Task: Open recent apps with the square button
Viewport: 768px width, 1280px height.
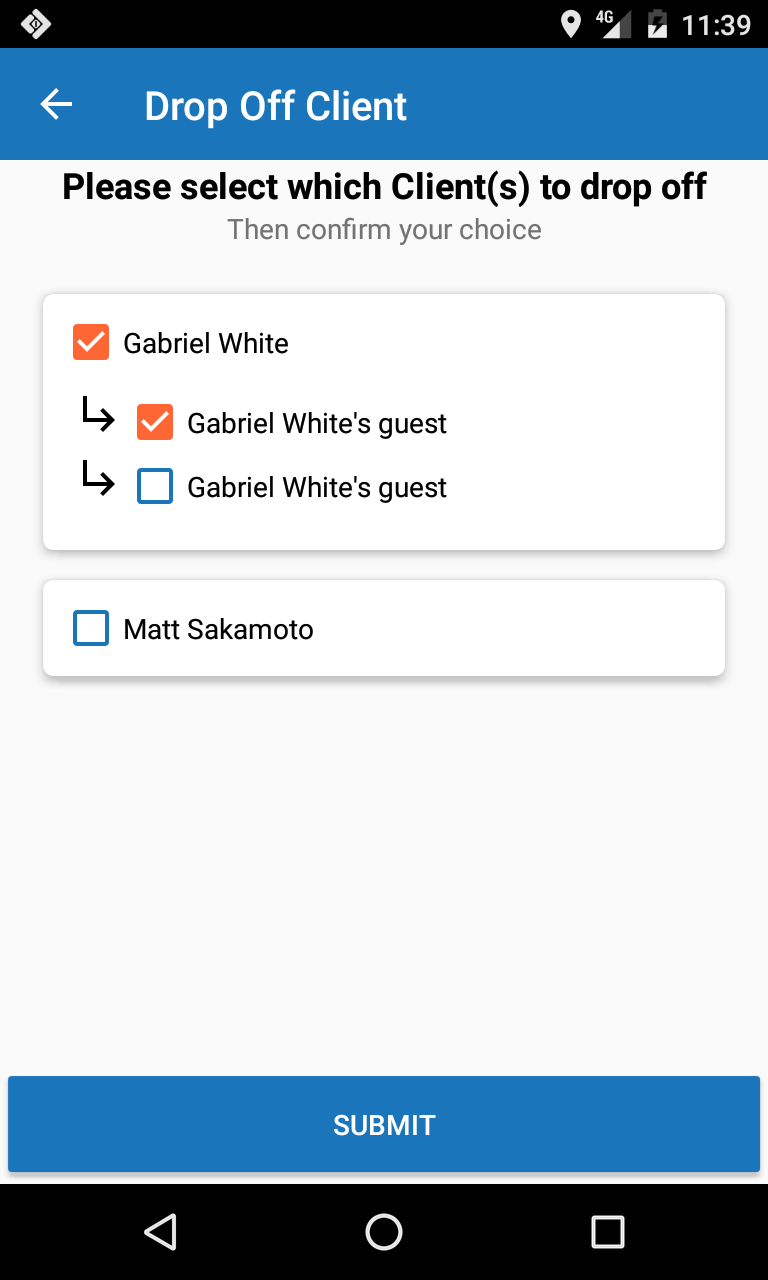Action: [607, 1232]
